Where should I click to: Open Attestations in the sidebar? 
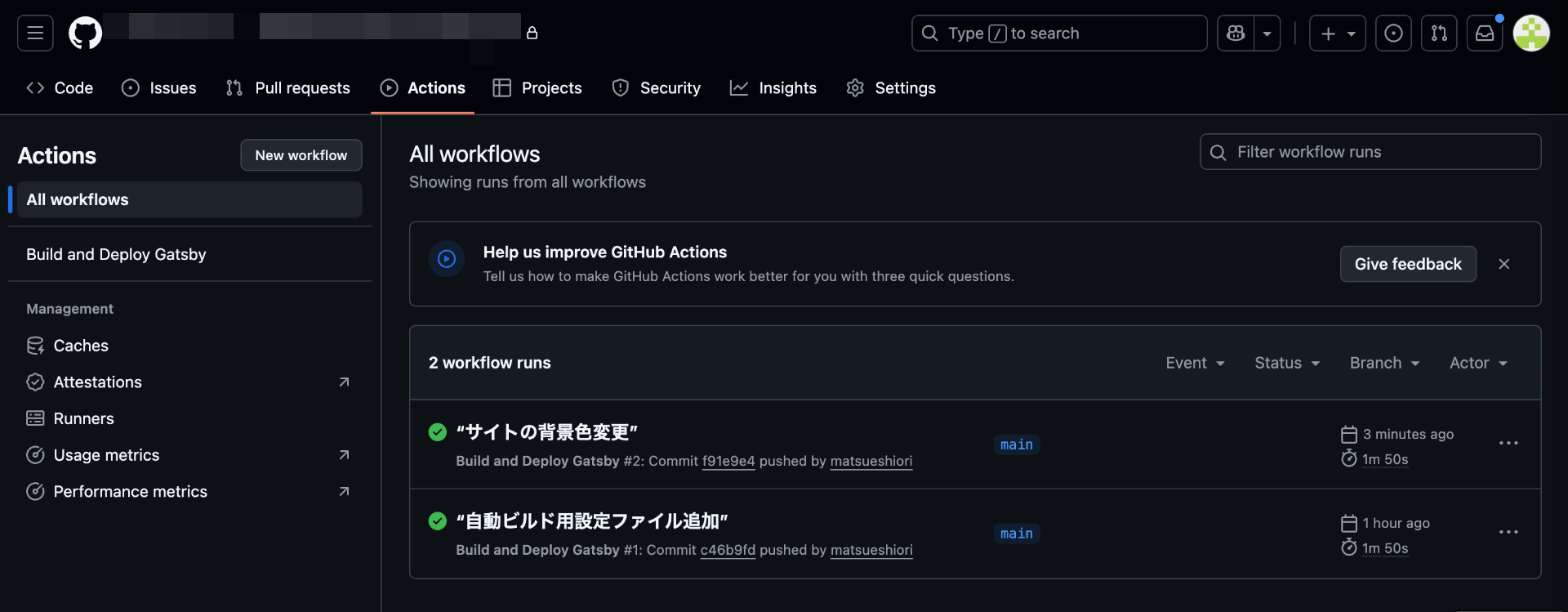pos(189,382)
